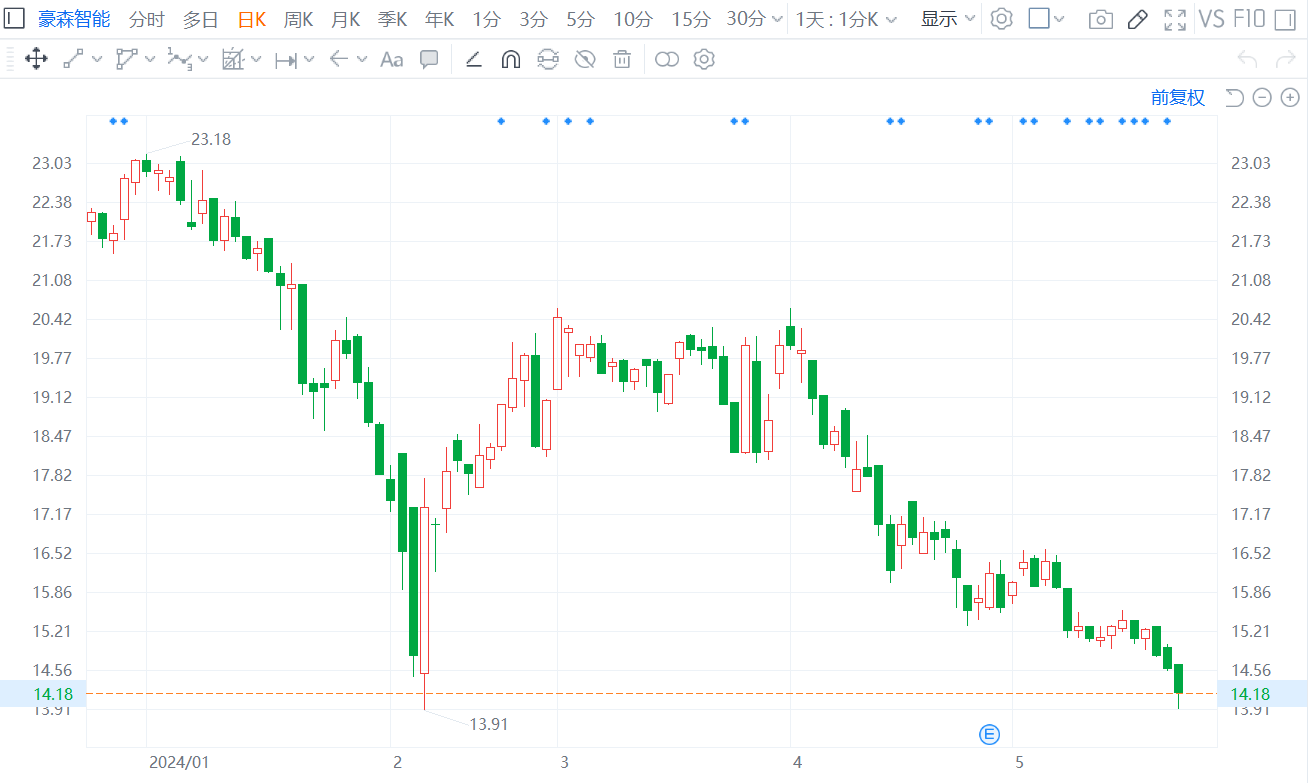Expand the wave tools dropdown arrow
This screenshot has width=1308, height=783.
coord(203,60)
